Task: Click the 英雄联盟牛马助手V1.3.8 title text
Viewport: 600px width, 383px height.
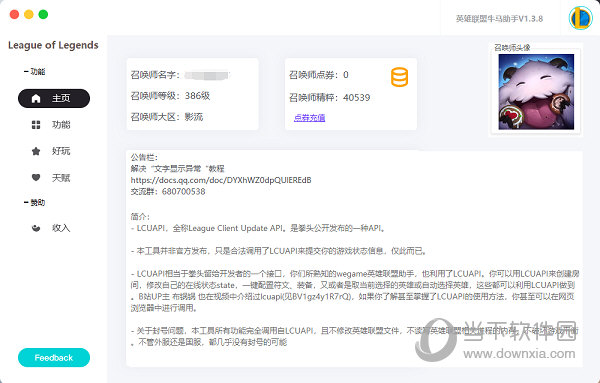Action: pyautogui.click(x=499, y=19)
